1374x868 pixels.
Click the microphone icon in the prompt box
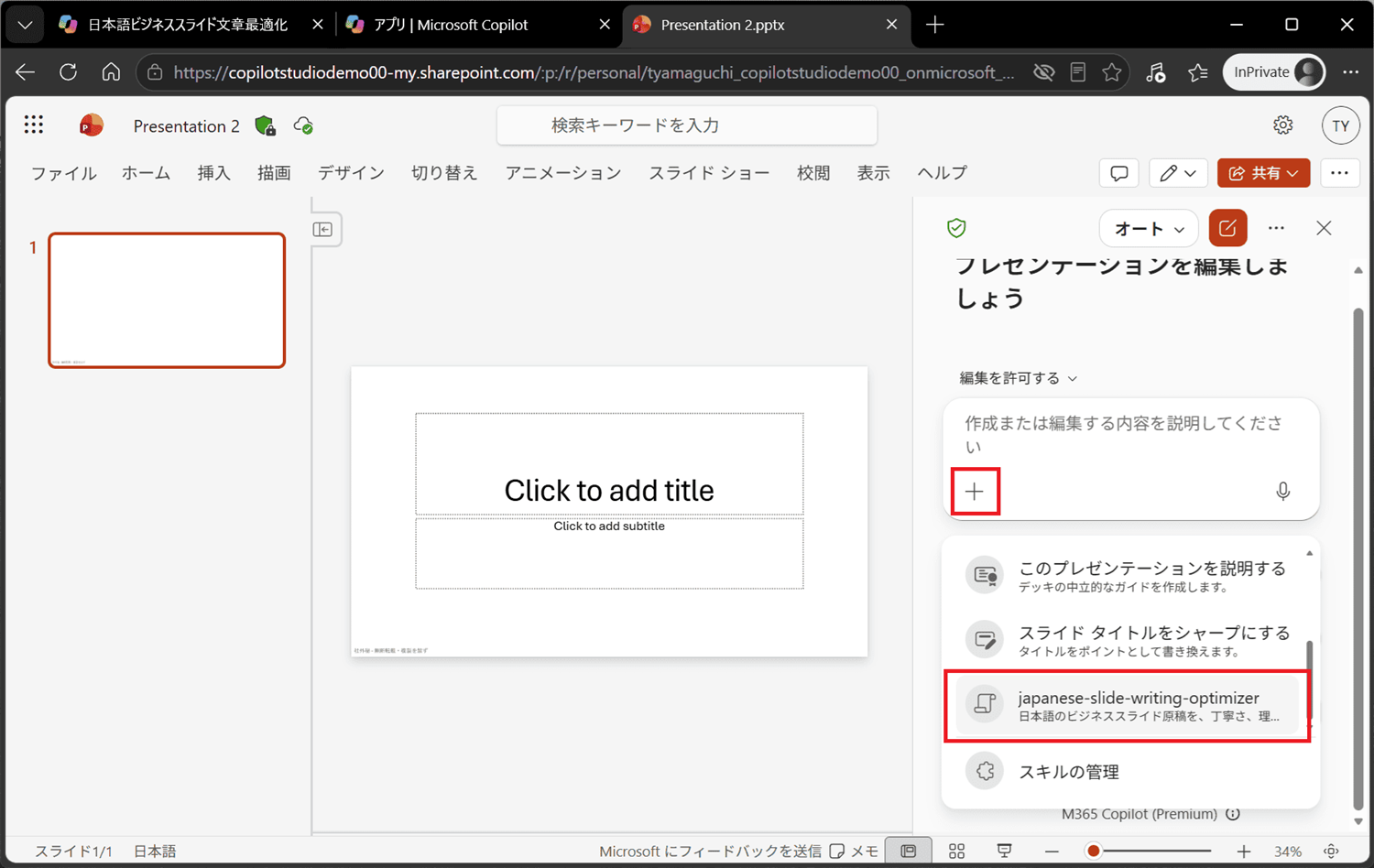coord(1282,492)
